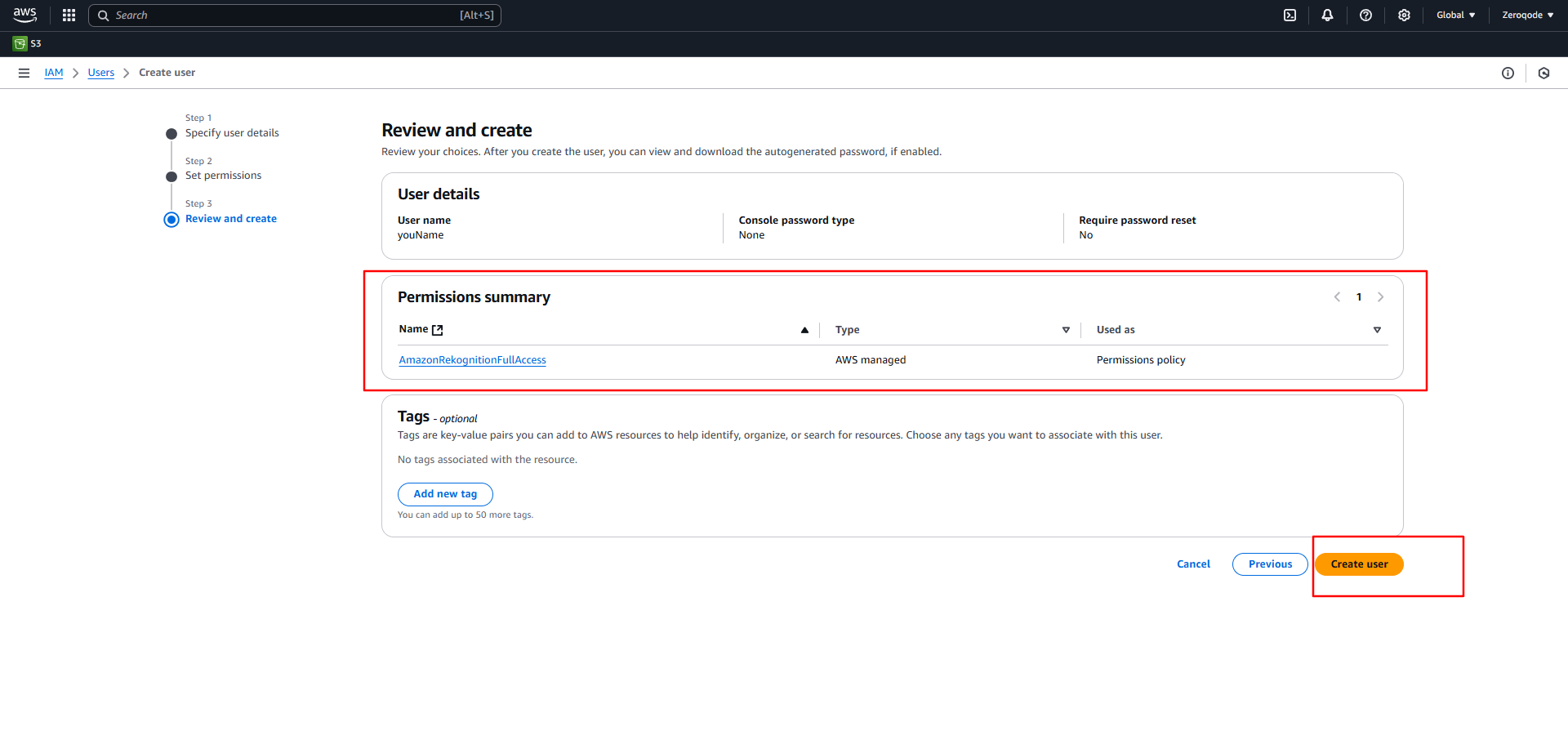Open the notifications bell
1568x744 pixels.
click(x=1327, y=15)
